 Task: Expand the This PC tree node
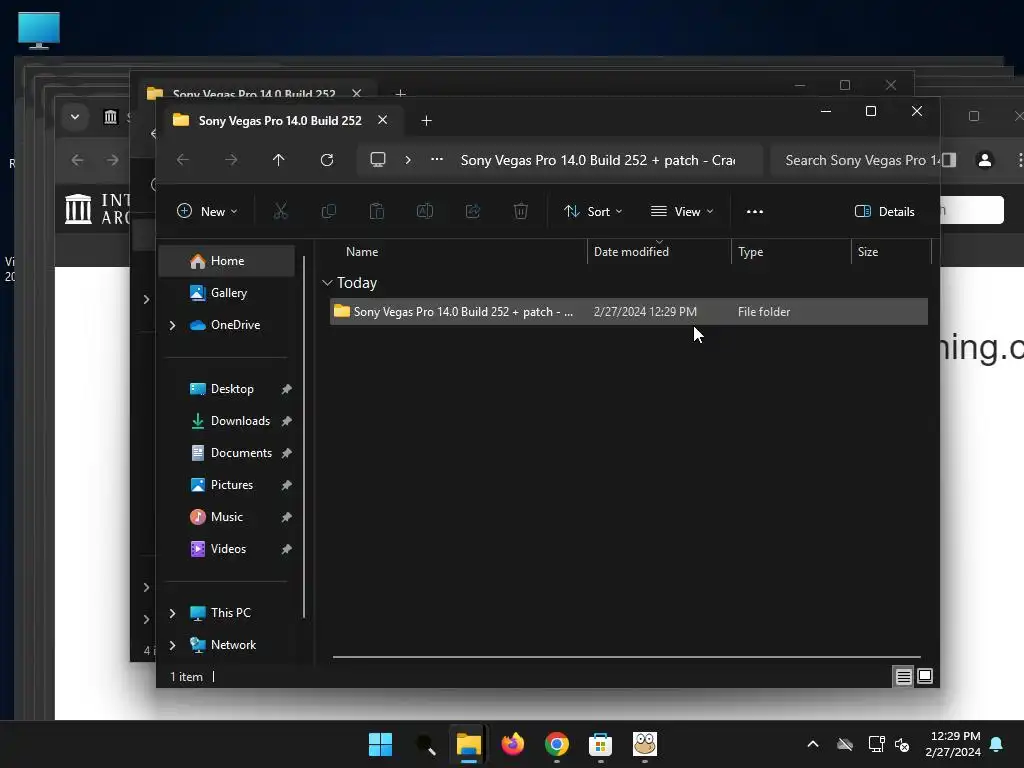coord(172,613)
